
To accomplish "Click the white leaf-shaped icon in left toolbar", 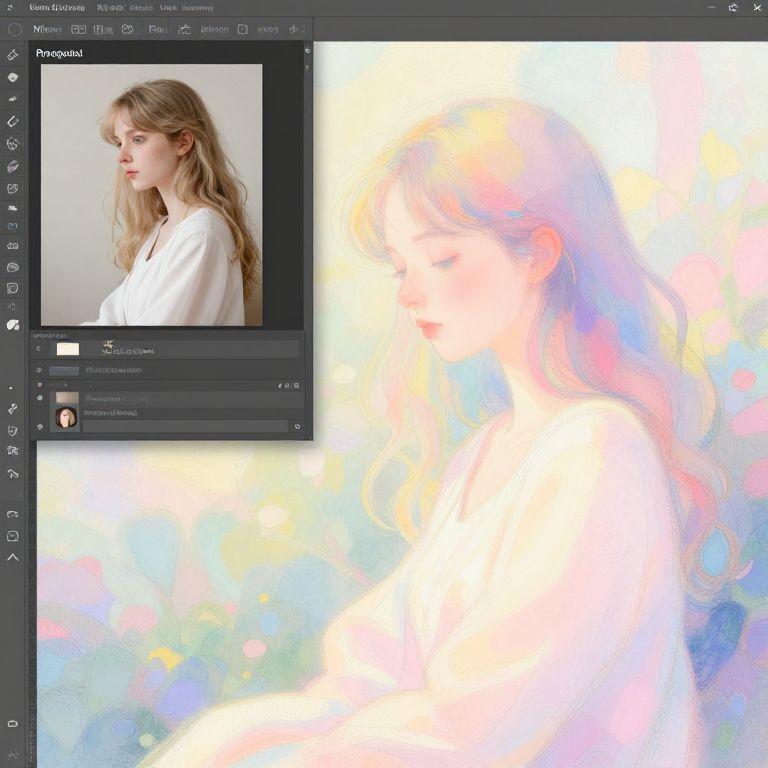I will (13, 324).
